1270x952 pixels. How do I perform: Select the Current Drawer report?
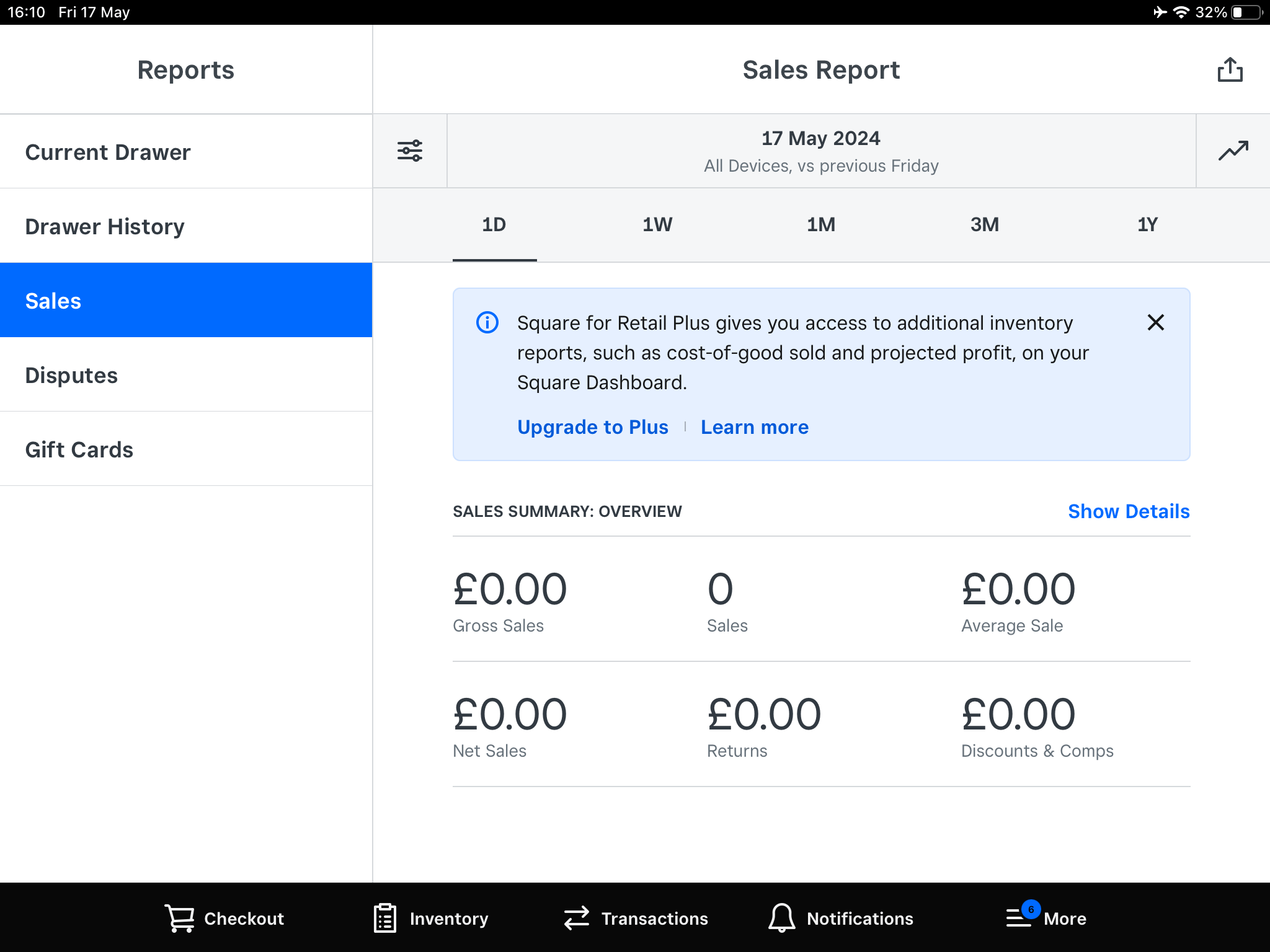click(x=108, y=151)
